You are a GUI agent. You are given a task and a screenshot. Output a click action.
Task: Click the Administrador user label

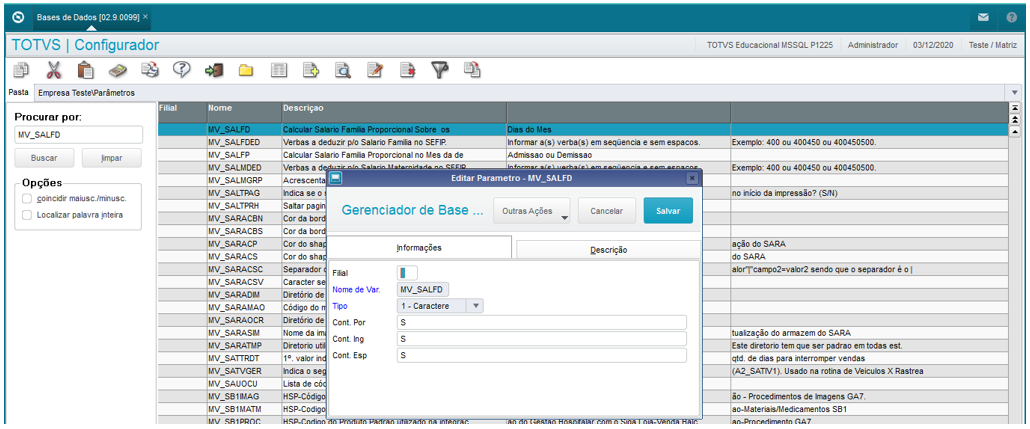point(872,45)
